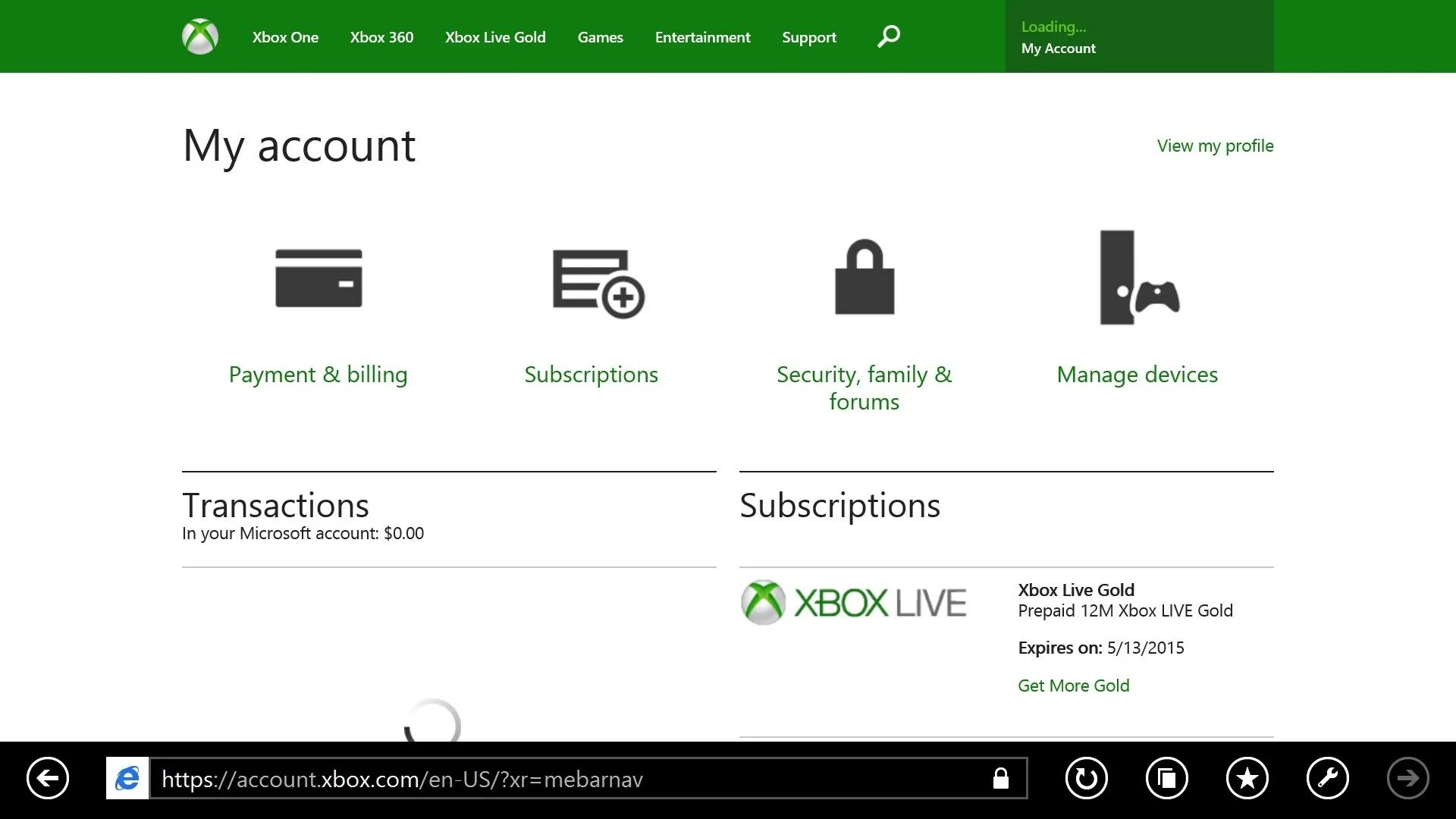Click the View my profile link
Image resolution: width=1456 pixels, height=819 pixels.
[1215, 146]
